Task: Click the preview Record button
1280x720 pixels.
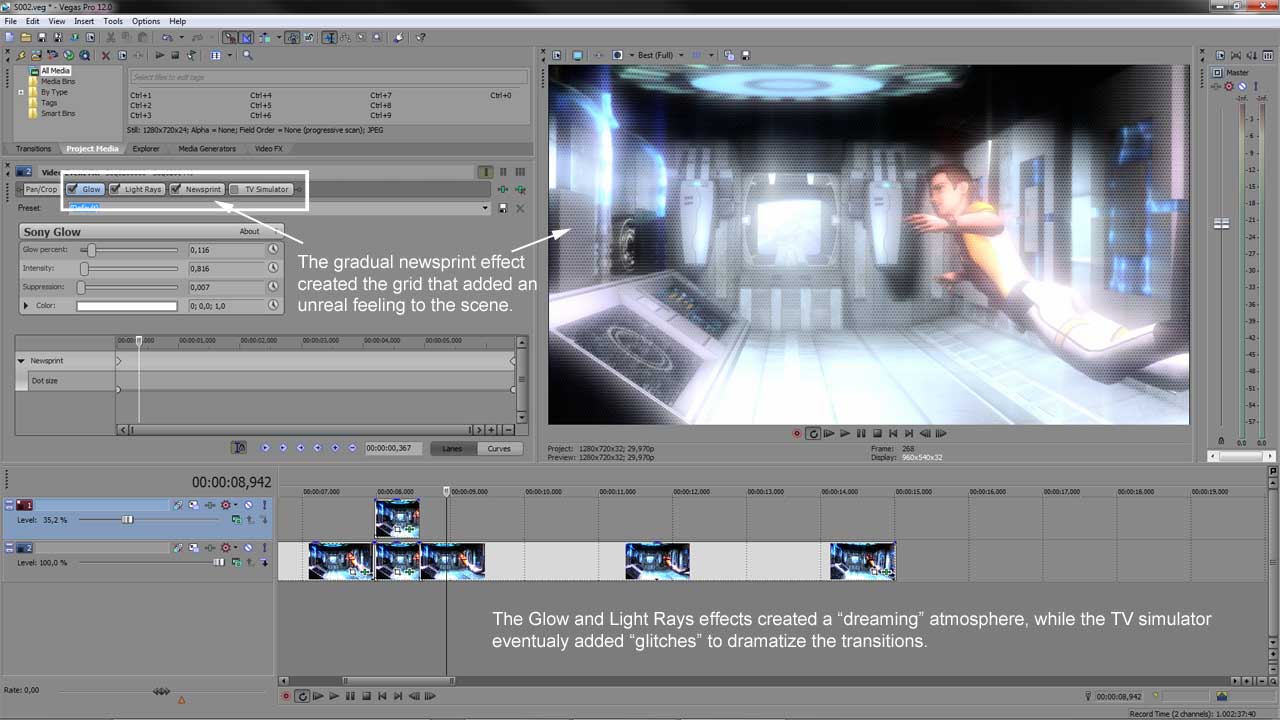Action: click(797, 433)
